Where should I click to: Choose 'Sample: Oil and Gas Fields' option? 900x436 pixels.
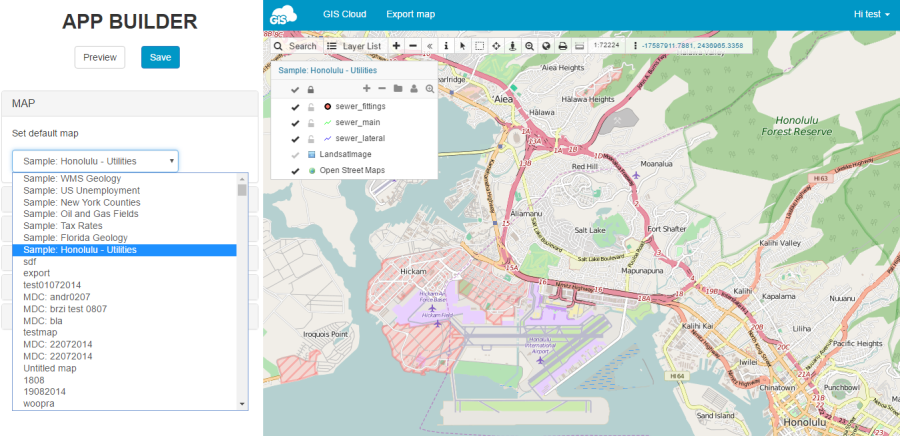(125, 214)
